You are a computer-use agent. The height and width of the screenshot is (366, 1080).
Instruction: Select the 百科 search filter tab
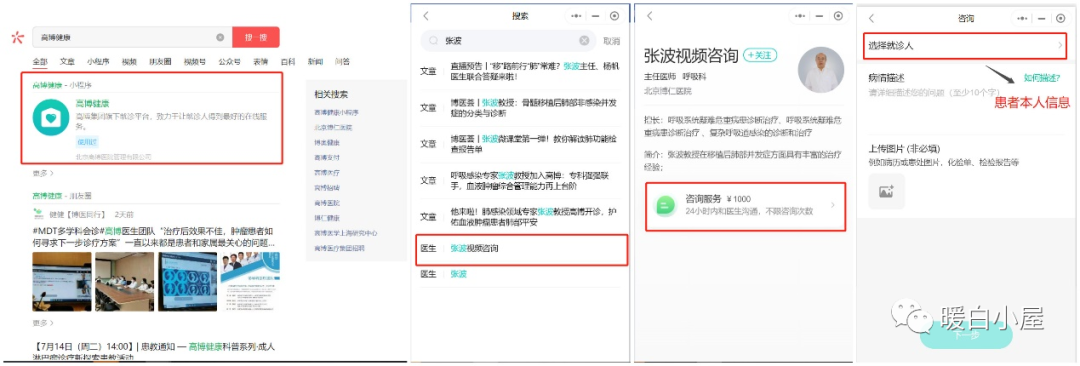click(x=288, y=61)
